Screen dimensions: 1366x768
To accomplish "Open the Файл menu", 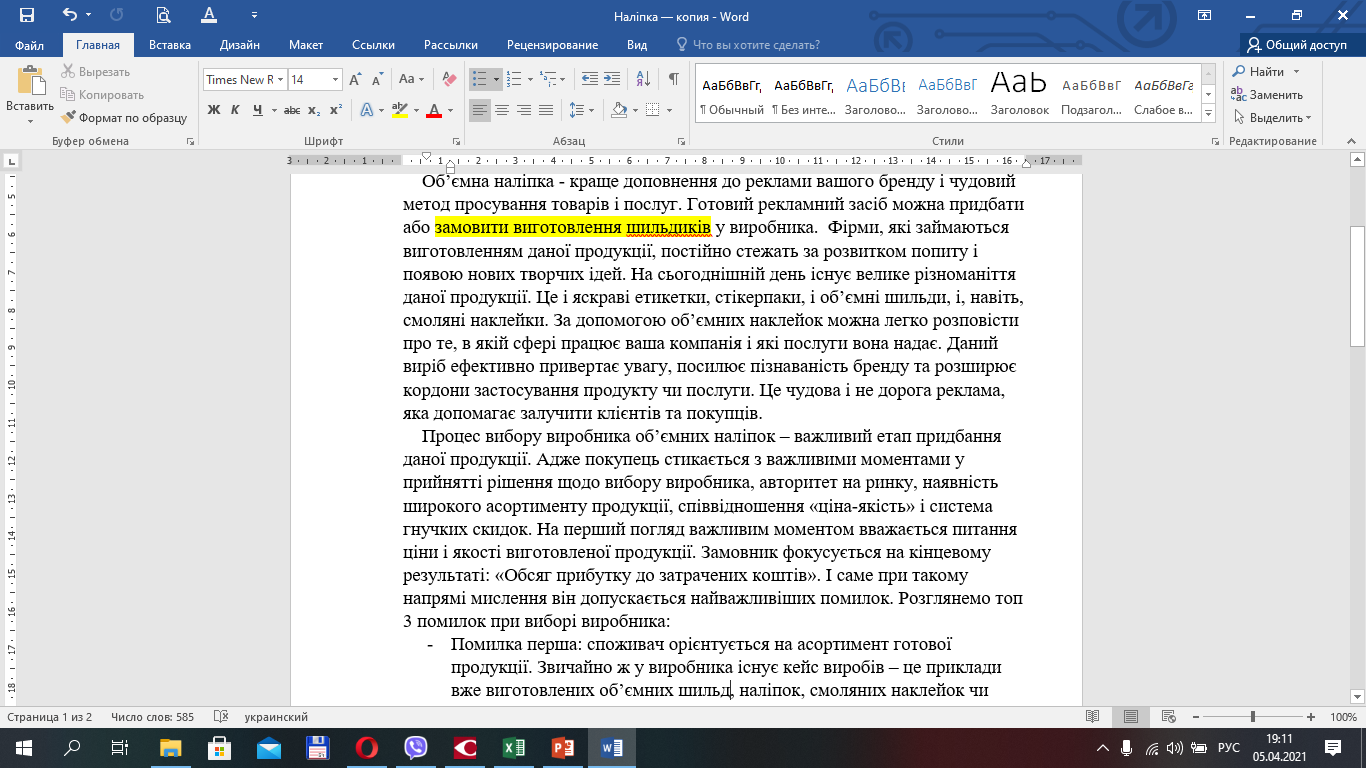I will point(30,45).
